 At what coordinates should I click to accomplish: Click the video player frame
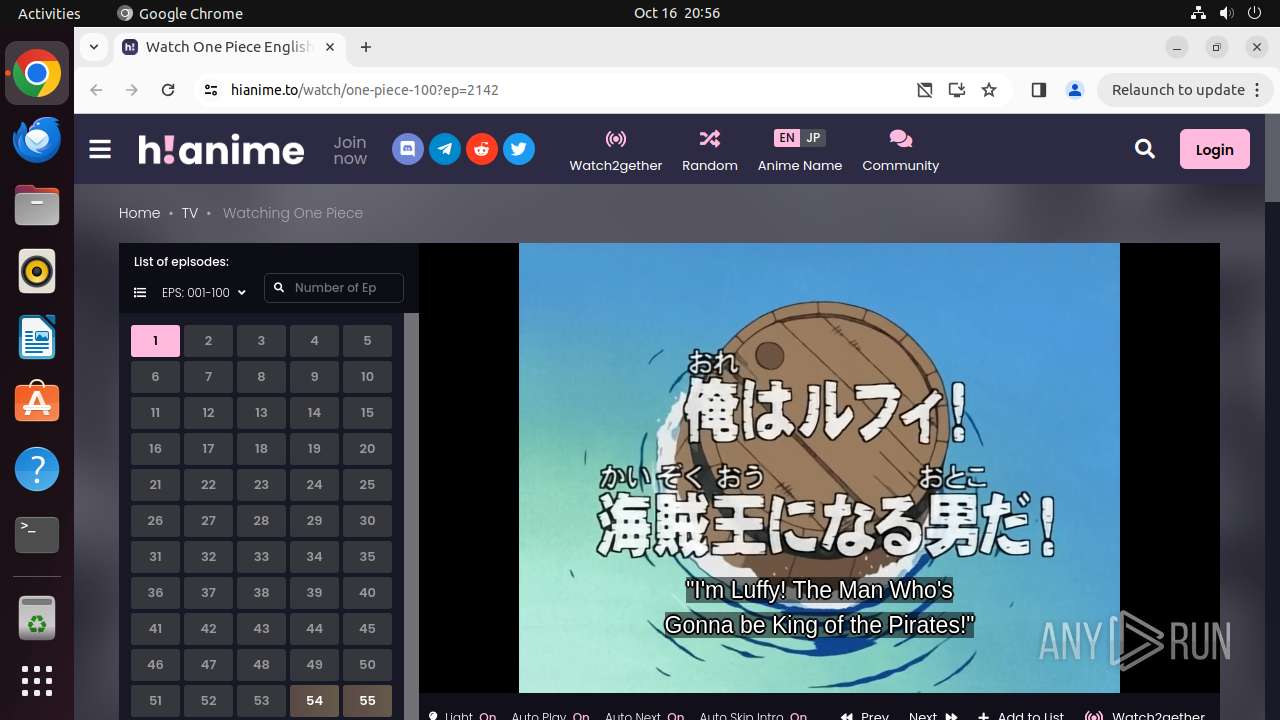[x=819, y=468]
